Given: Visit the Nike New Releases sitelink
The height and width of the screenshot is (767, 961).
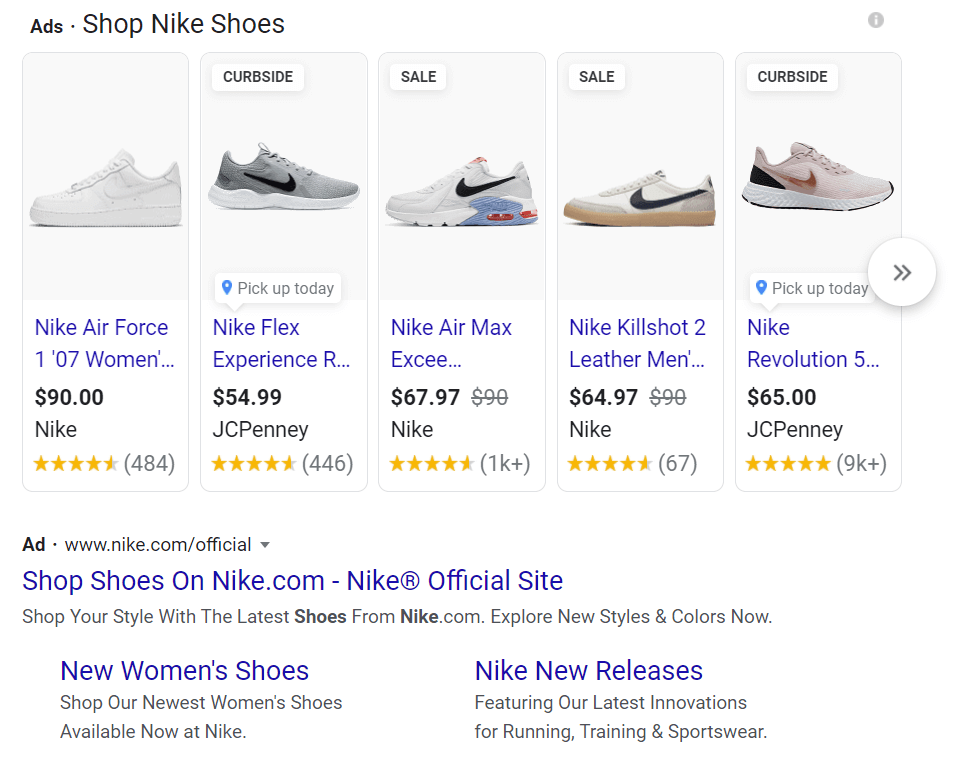Looking at the screenshot, I should pos(588,670).
